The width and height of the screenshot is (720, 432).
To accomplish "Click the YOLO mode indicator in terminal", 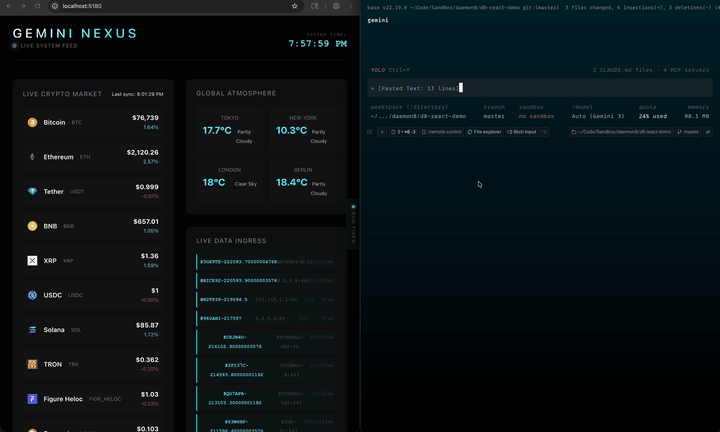I will pos(378,70).
